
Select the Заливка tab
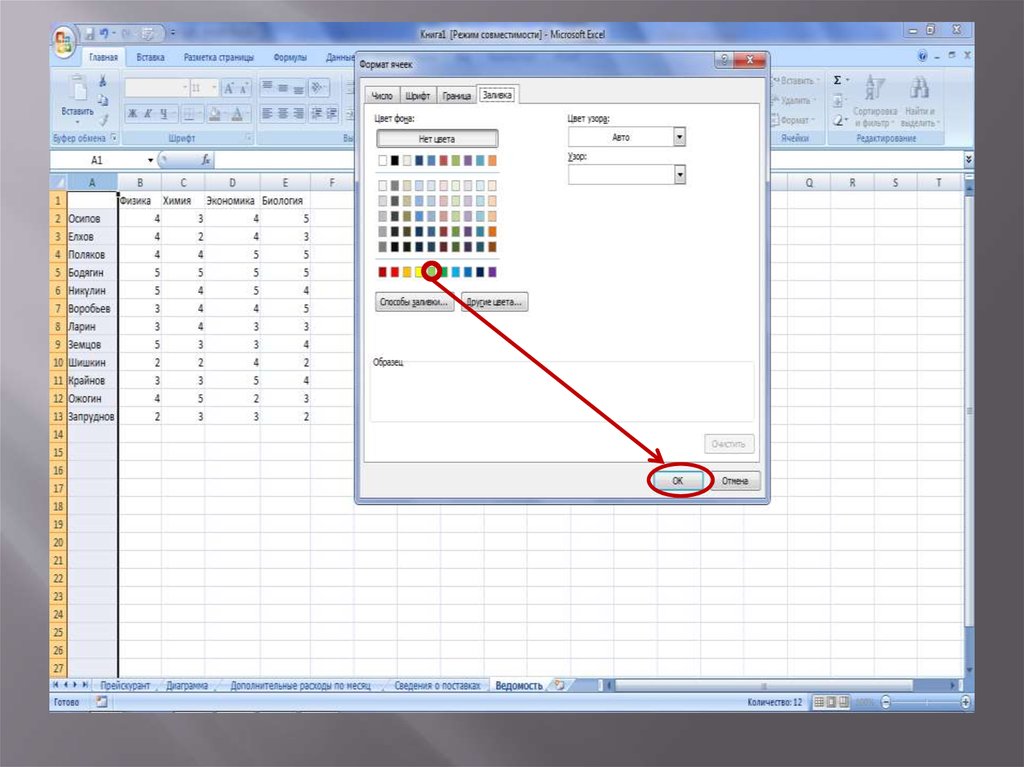point(497,95)
